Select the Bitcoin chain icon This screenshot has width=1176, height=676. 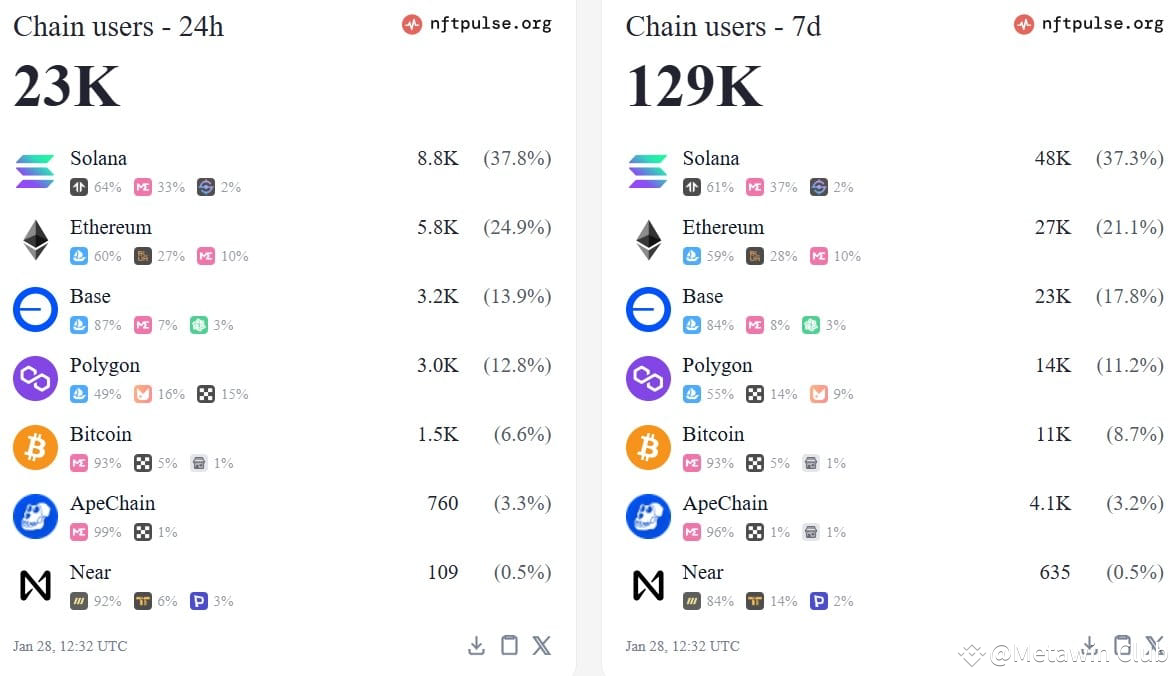pos(35,447)
